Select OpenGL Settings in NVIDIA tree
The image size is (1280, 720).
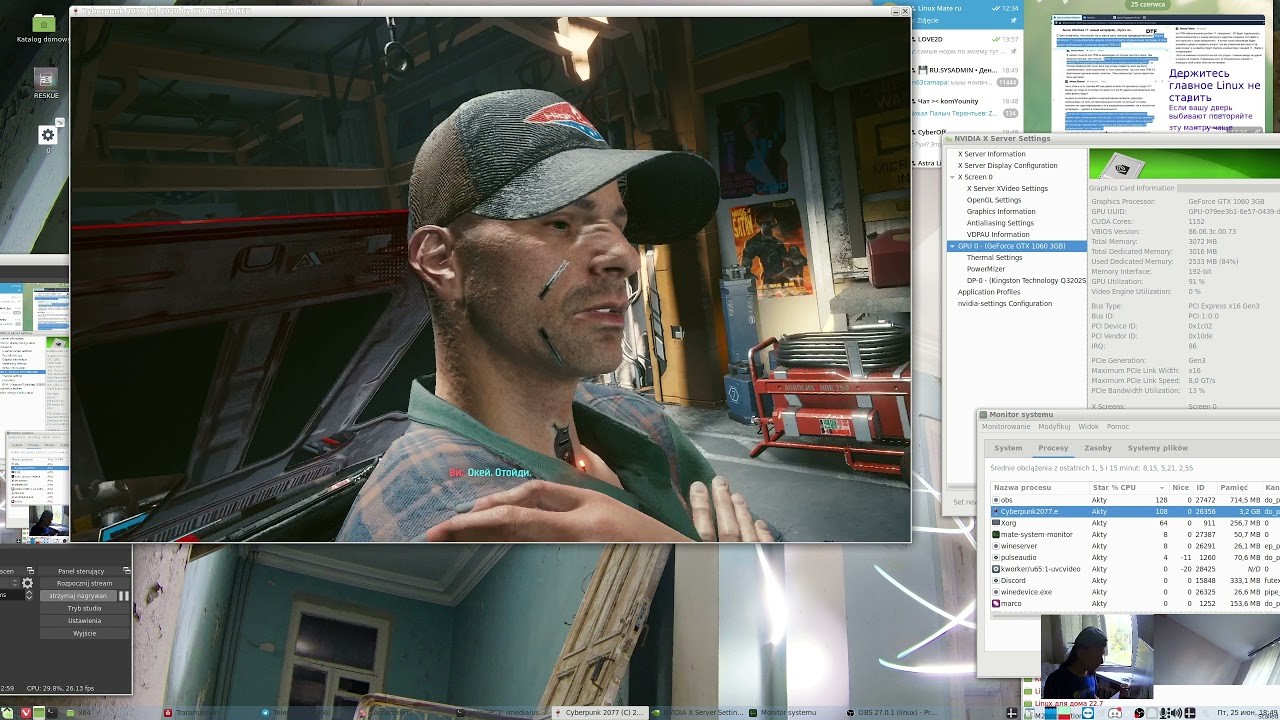coord(994,200)
